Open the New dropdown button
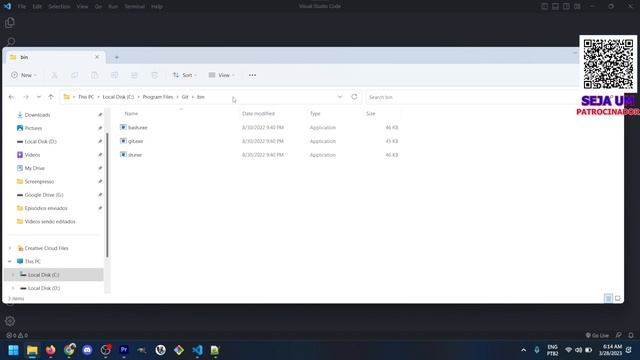 pos(24,75)
